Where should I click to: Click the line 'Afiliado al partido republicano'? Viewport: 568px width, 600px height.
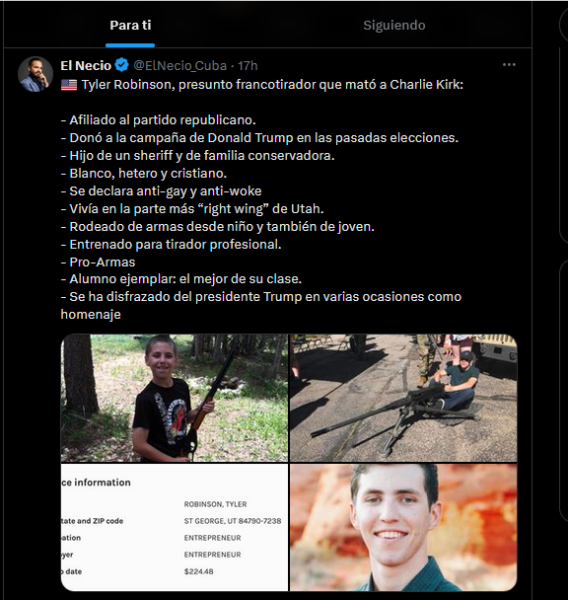[158, 120]
